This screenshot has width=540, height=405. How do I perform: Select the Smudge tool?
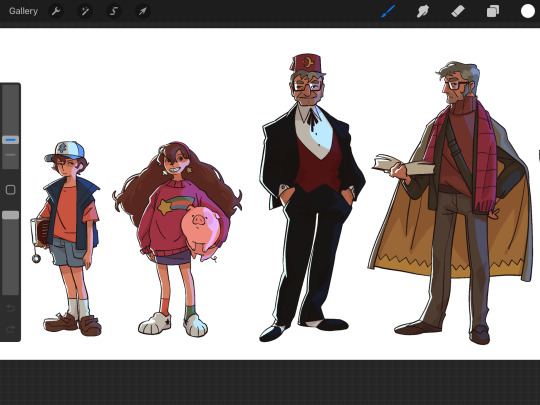pyautogui.click(x=423, y=11)
